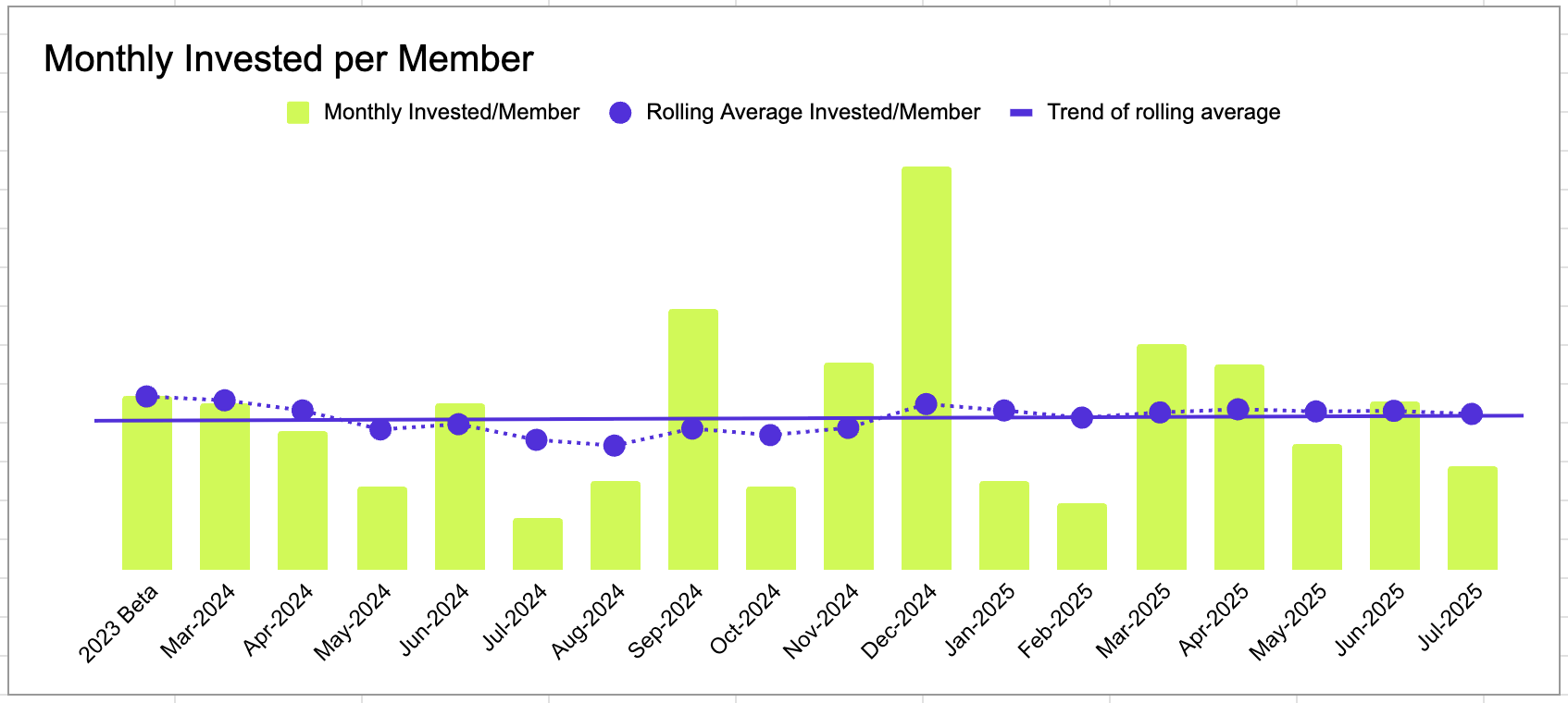Click the Jul-2025 axis label
The width and height of the screenshot is (1568, 703).
tap(1452, 616)
